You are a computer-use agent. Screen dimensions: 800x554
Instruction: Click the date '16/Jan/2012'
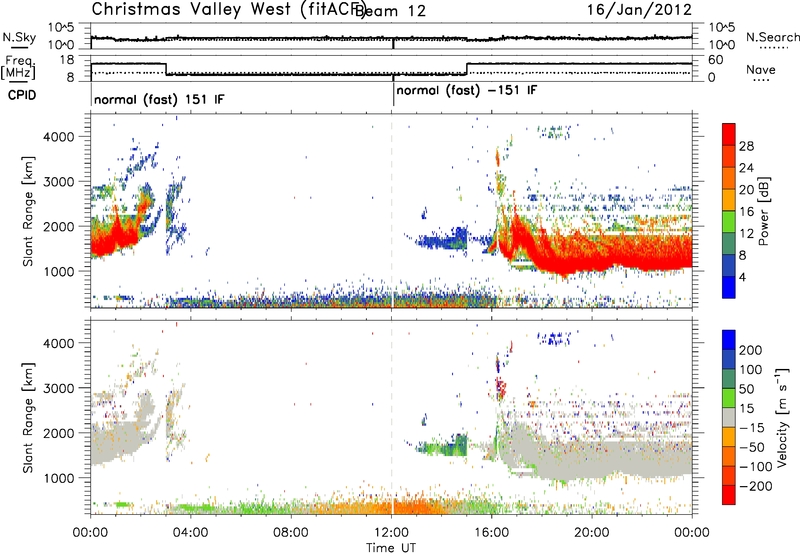pos(639,10)
